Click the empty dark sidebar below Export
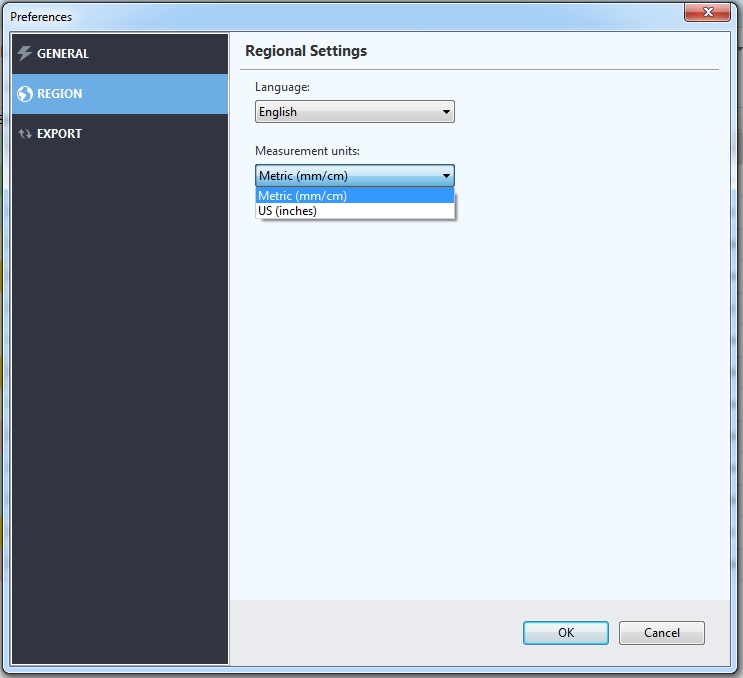 [x=120, y=400]
